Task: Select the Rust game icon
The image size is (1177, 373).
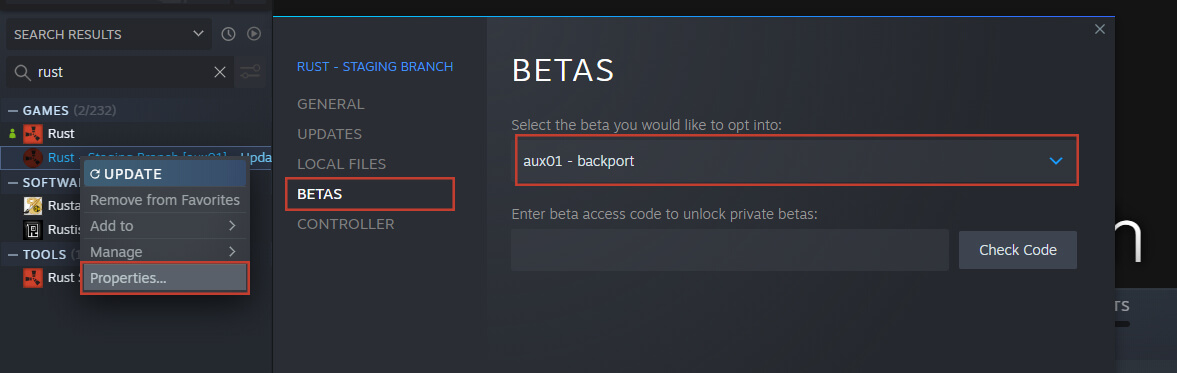Action: pos(32,134)
